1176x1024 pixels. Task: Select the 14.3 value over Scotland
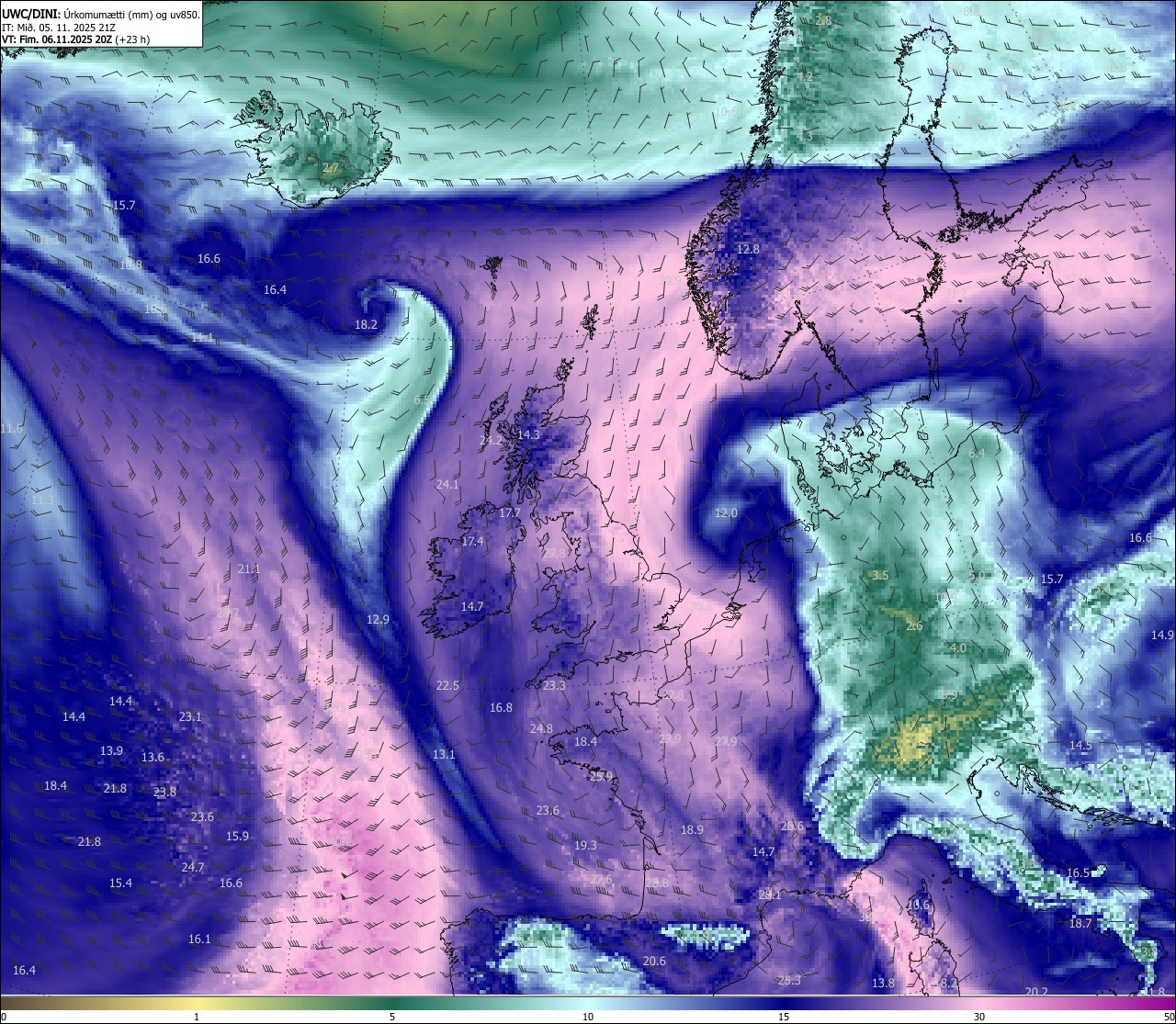click(528, 434)
